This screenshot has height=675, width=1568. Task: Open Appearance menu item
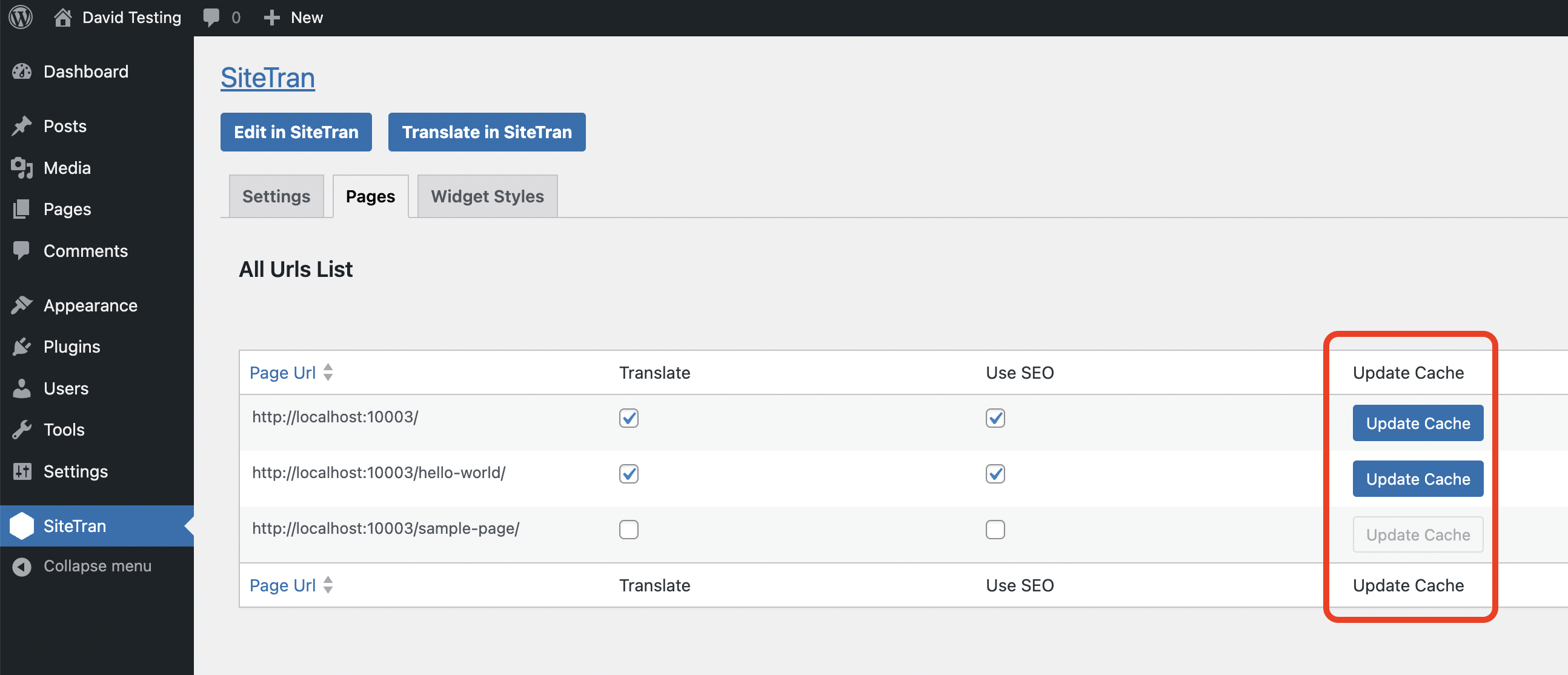pyautogui.click(x=91, y=305)
